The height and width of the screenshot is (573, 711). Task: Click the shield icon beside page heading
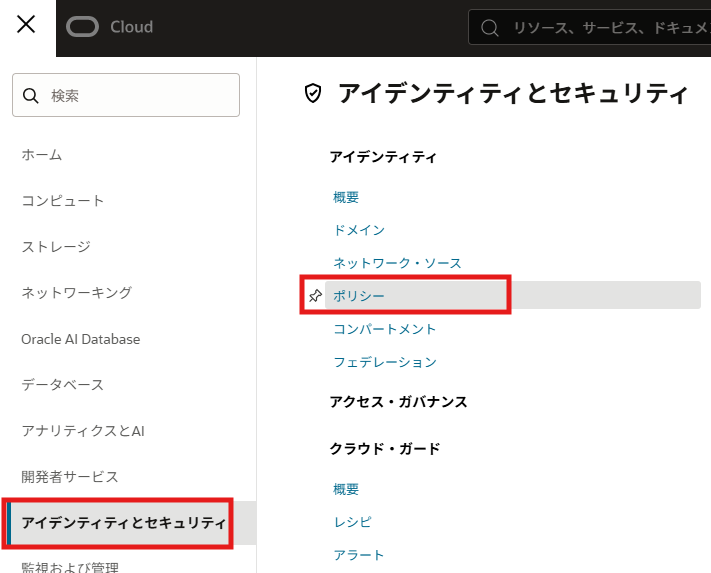[313, 94]
